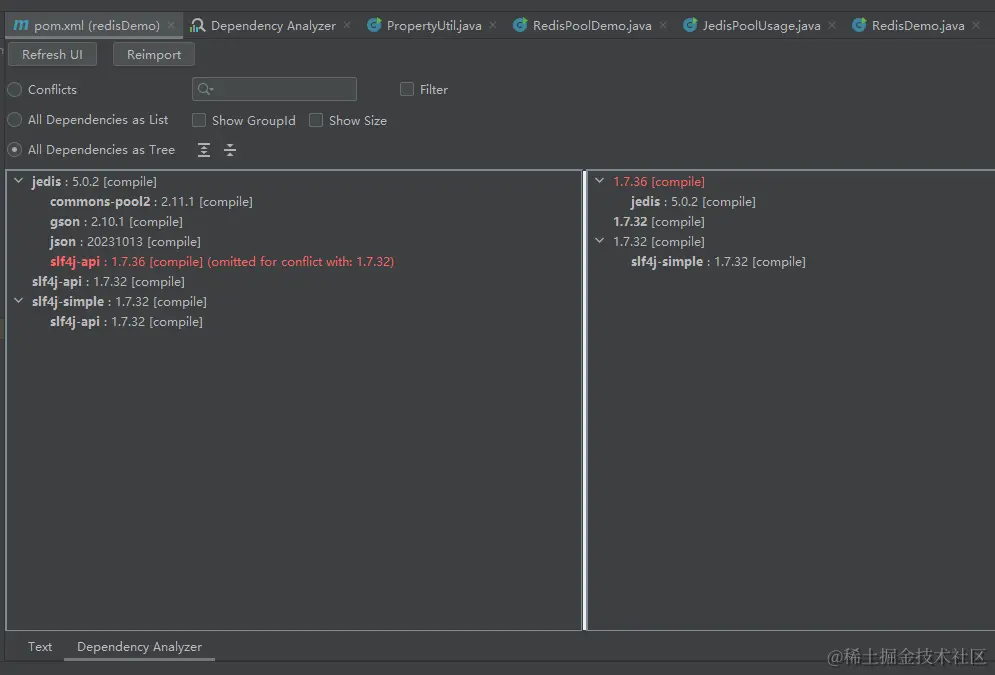Screen dimensions: 995x675
Task: Click the JedisPoolUsage.java class icon
Action: [x=690, y=25]
